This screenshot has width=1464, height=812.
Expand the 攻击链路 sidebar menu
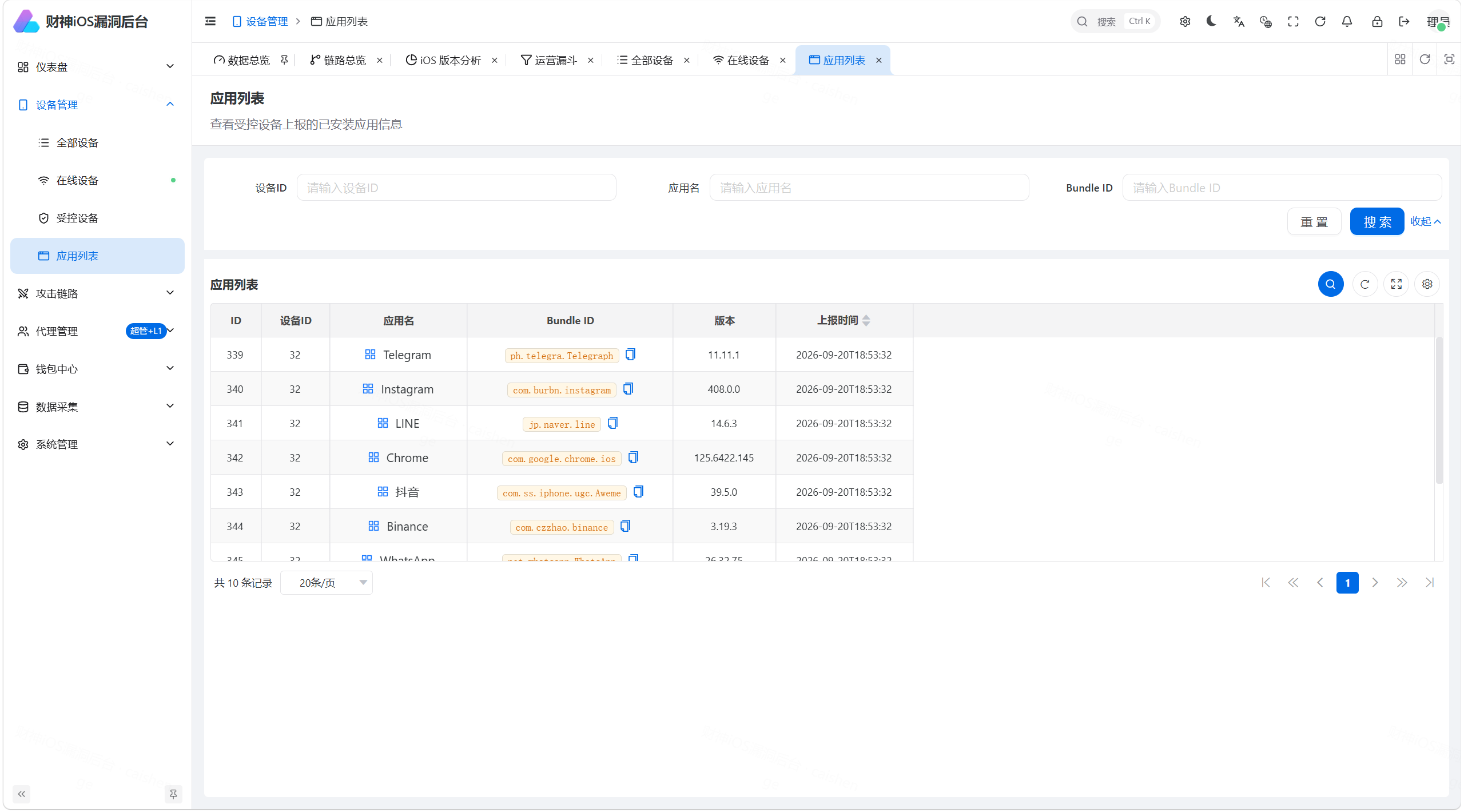[97, 293]
